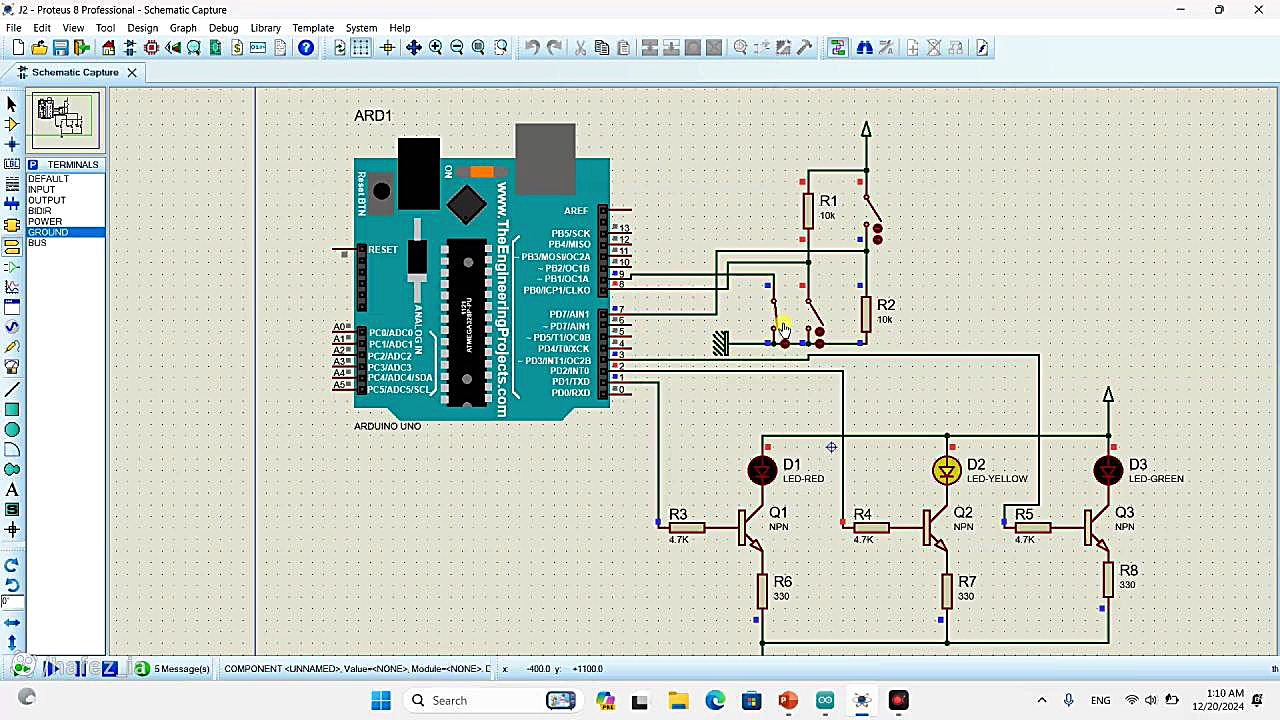Click the X-Mirror horizontal flip button

[x=12, y=623]
